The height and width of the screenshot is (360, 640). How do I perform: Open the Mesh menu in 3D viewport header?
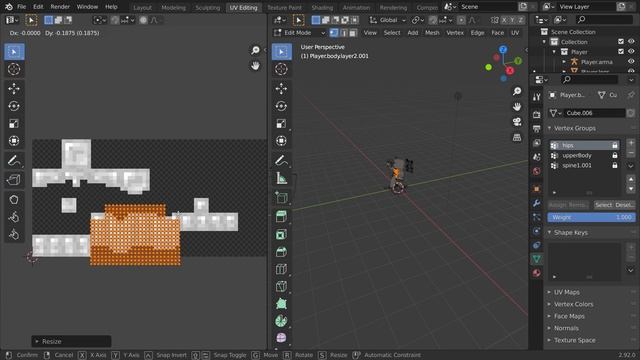432,33
